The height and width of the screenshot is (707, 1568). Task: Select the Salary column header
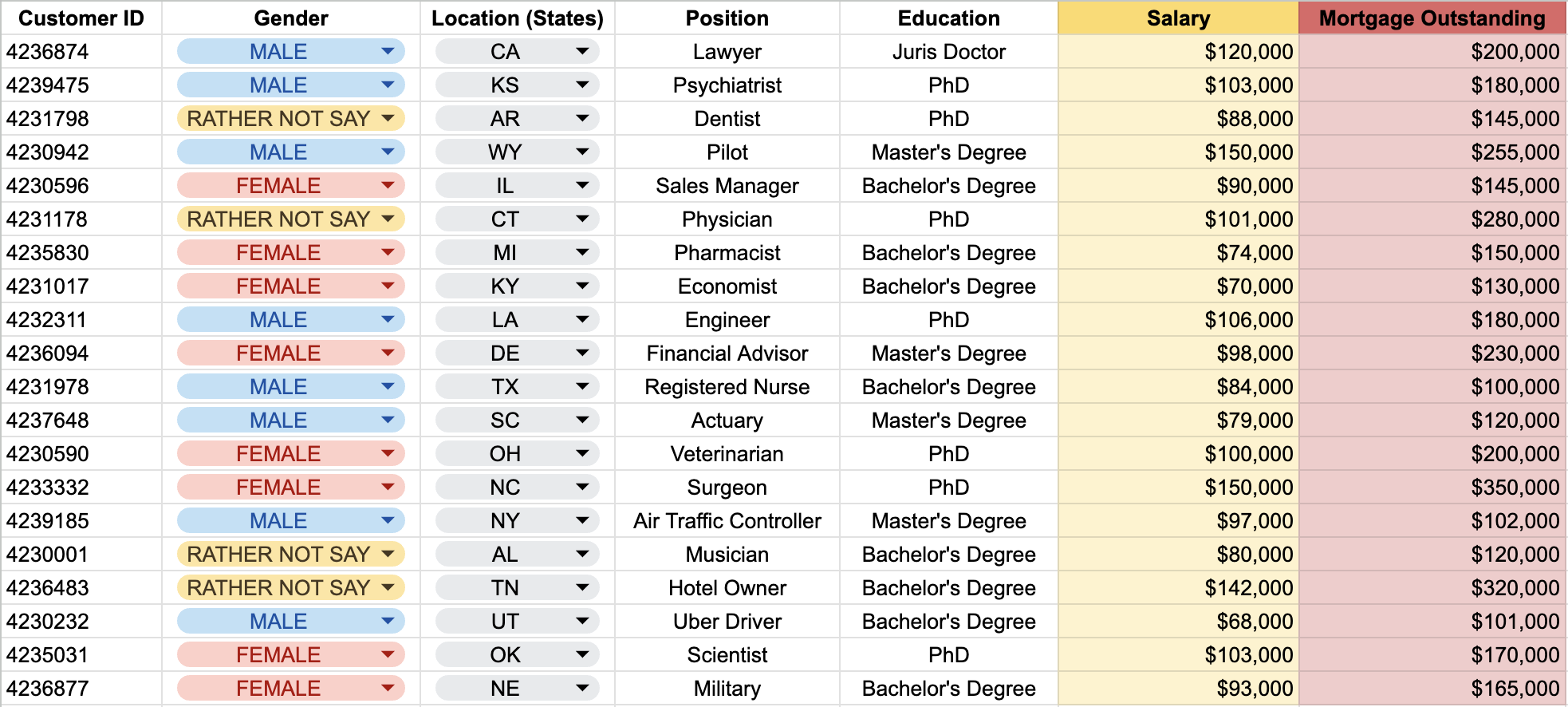click(1178, 18)
